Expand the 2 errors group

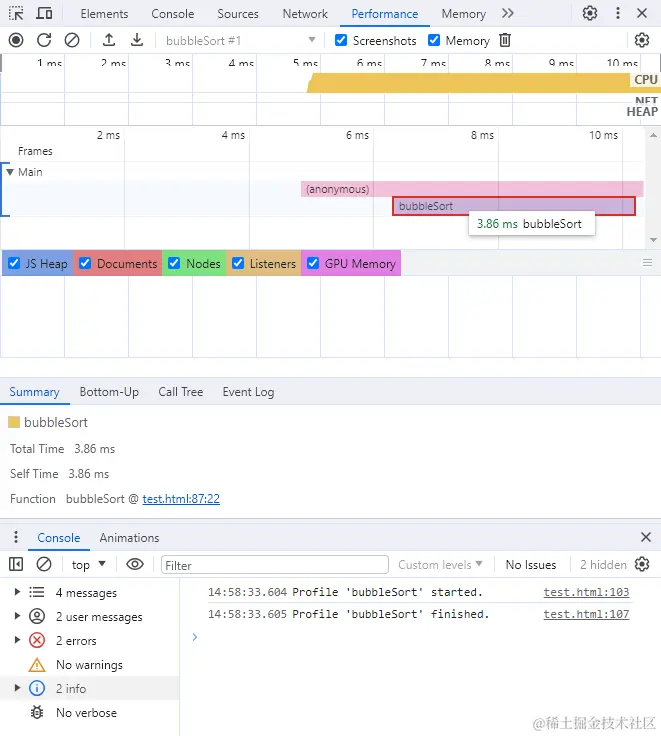click(x=17, y=640)
